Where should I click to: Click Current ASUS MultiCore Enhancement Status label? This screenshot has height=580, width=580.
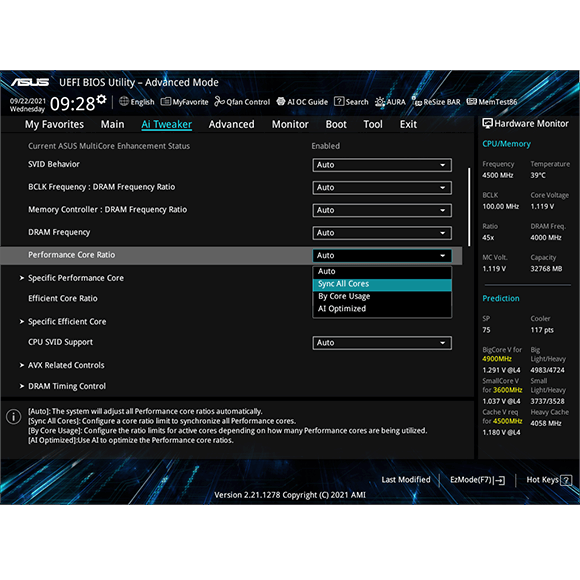[x=109, y=146]
